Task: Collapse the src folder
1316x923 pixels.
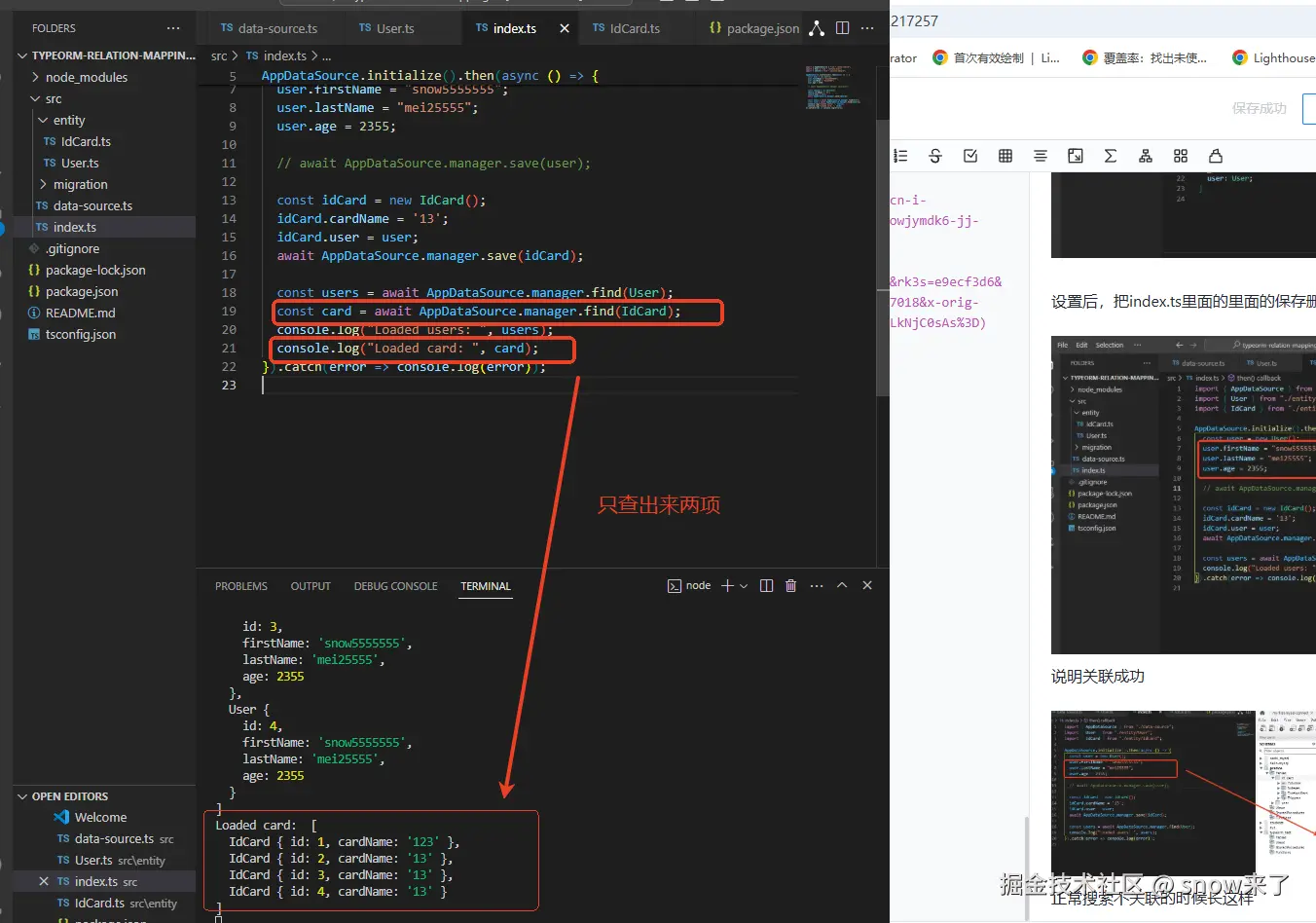Action: pos(36,98)
